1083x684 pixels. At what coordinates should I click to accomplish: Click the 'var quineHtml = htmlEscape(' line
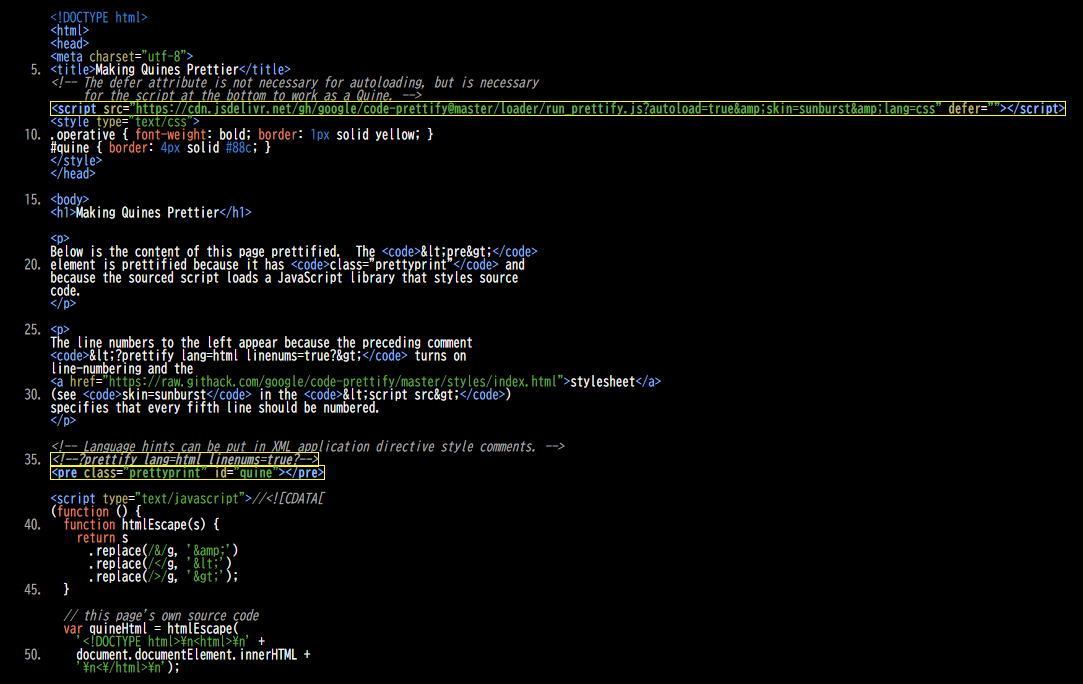coord(151,629)
